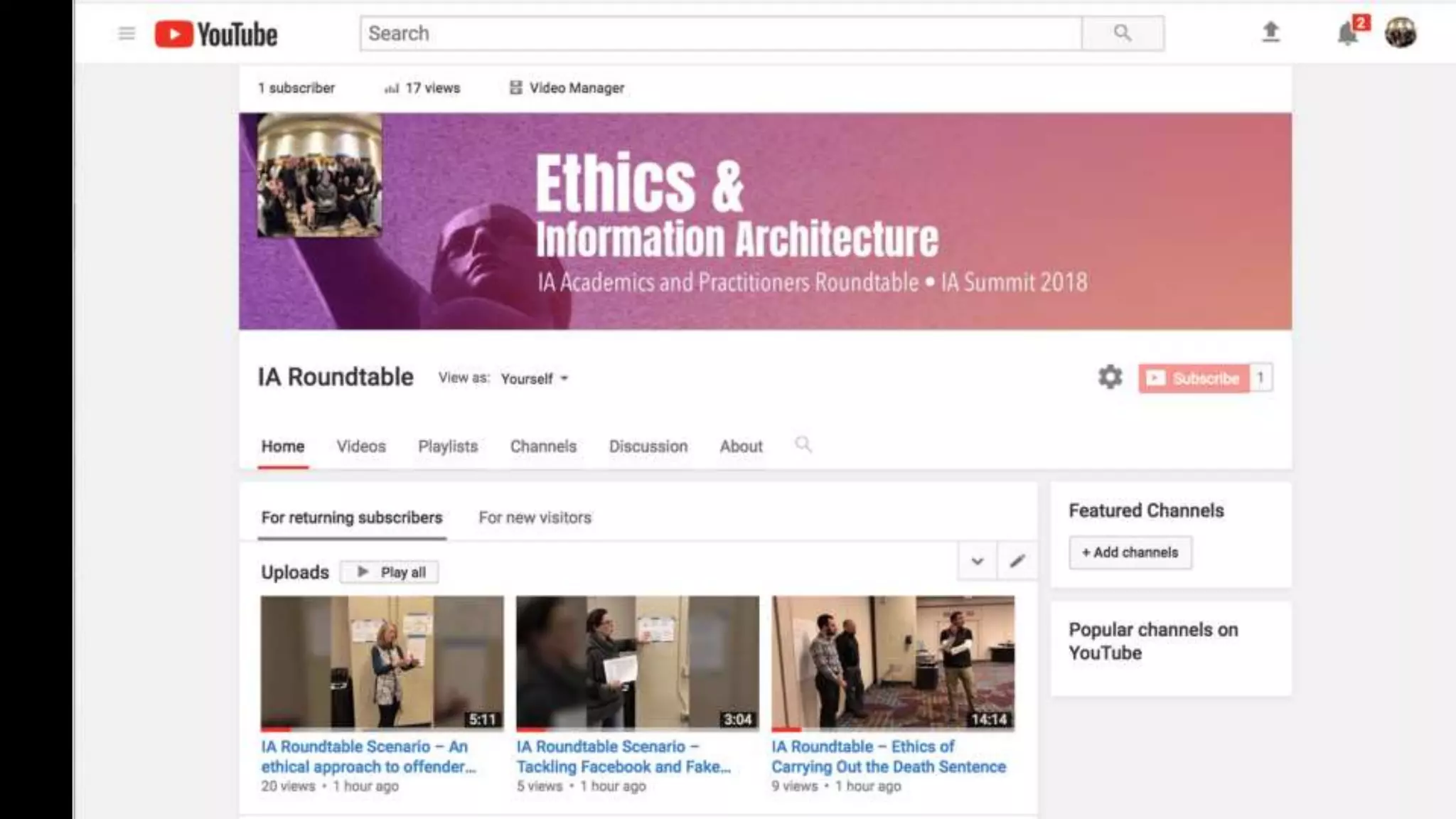The image size is (1456, 819).
Task: Open the Death Sentence video thumbnail
Action: click(x=893, y=663)
